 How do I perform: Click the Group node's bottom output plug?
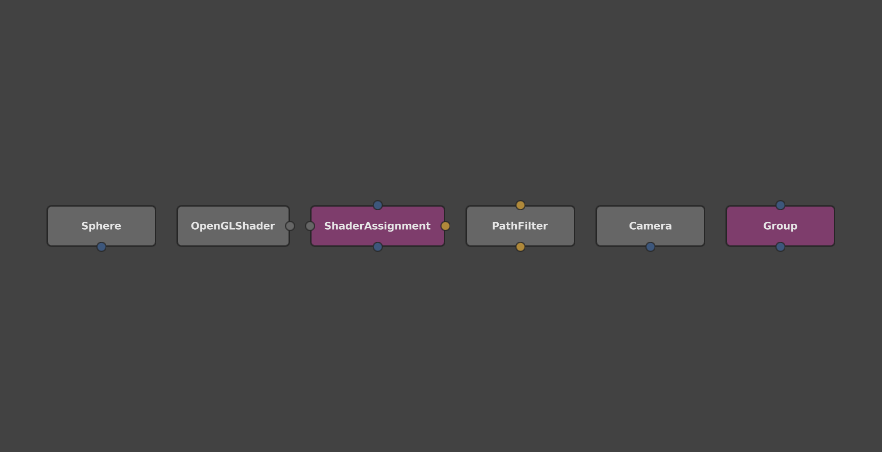point(780,247)
